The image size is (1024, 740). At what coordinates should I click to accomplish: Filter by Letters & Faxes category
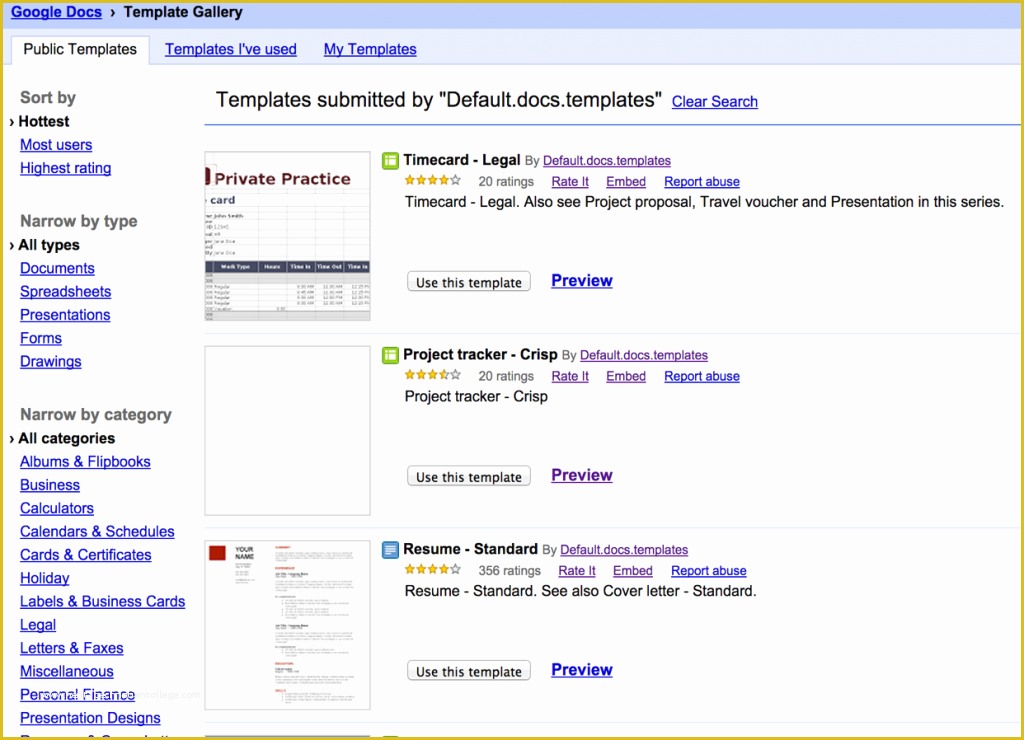[72, 649]
